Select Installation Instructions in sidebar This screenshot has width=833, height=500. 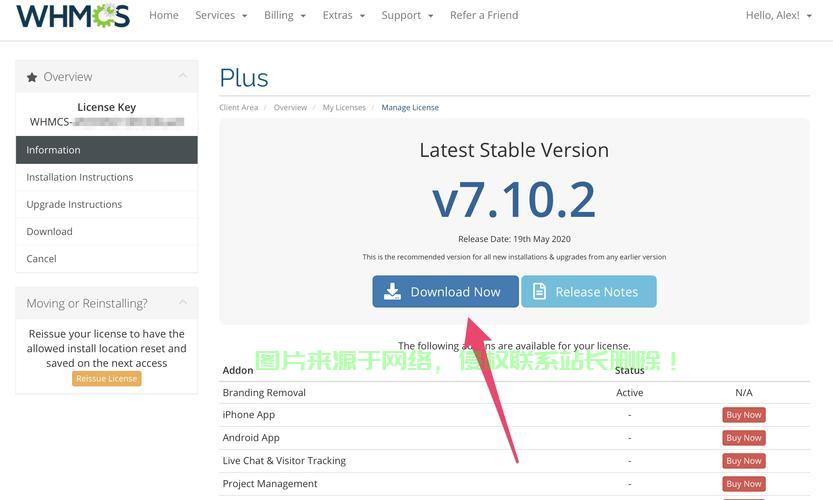coord(80,177)
